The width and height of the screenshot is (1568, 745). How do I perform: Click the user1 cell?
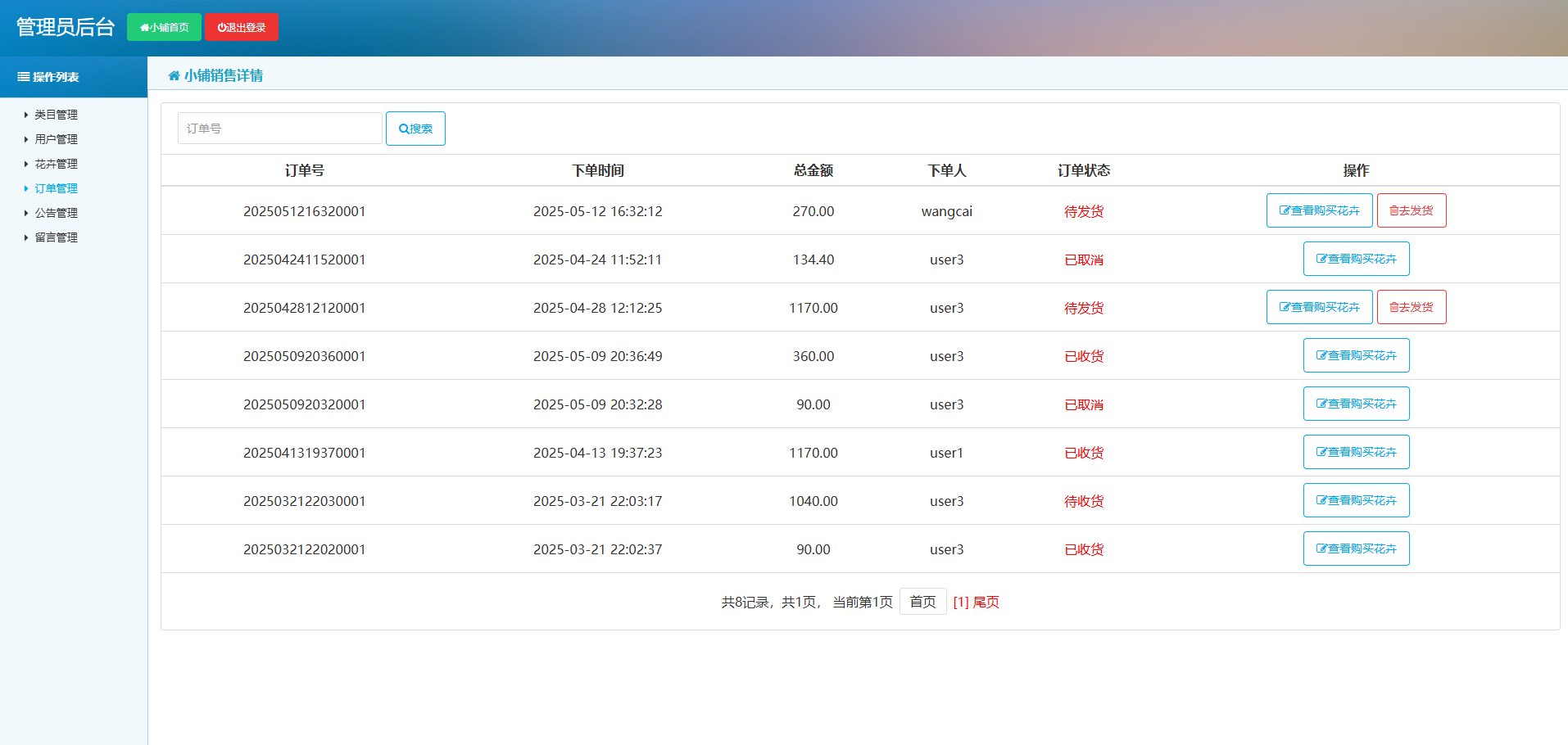947,453
